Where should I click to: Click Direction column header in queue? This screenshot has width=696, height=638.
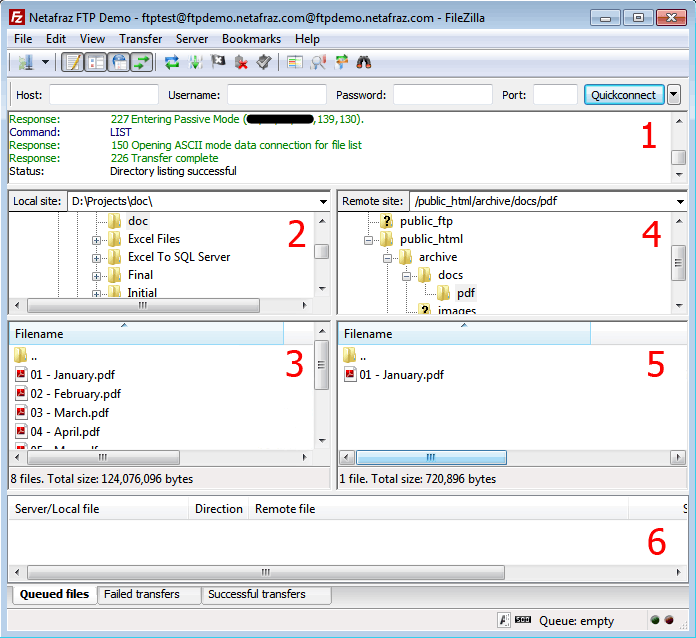218,509
